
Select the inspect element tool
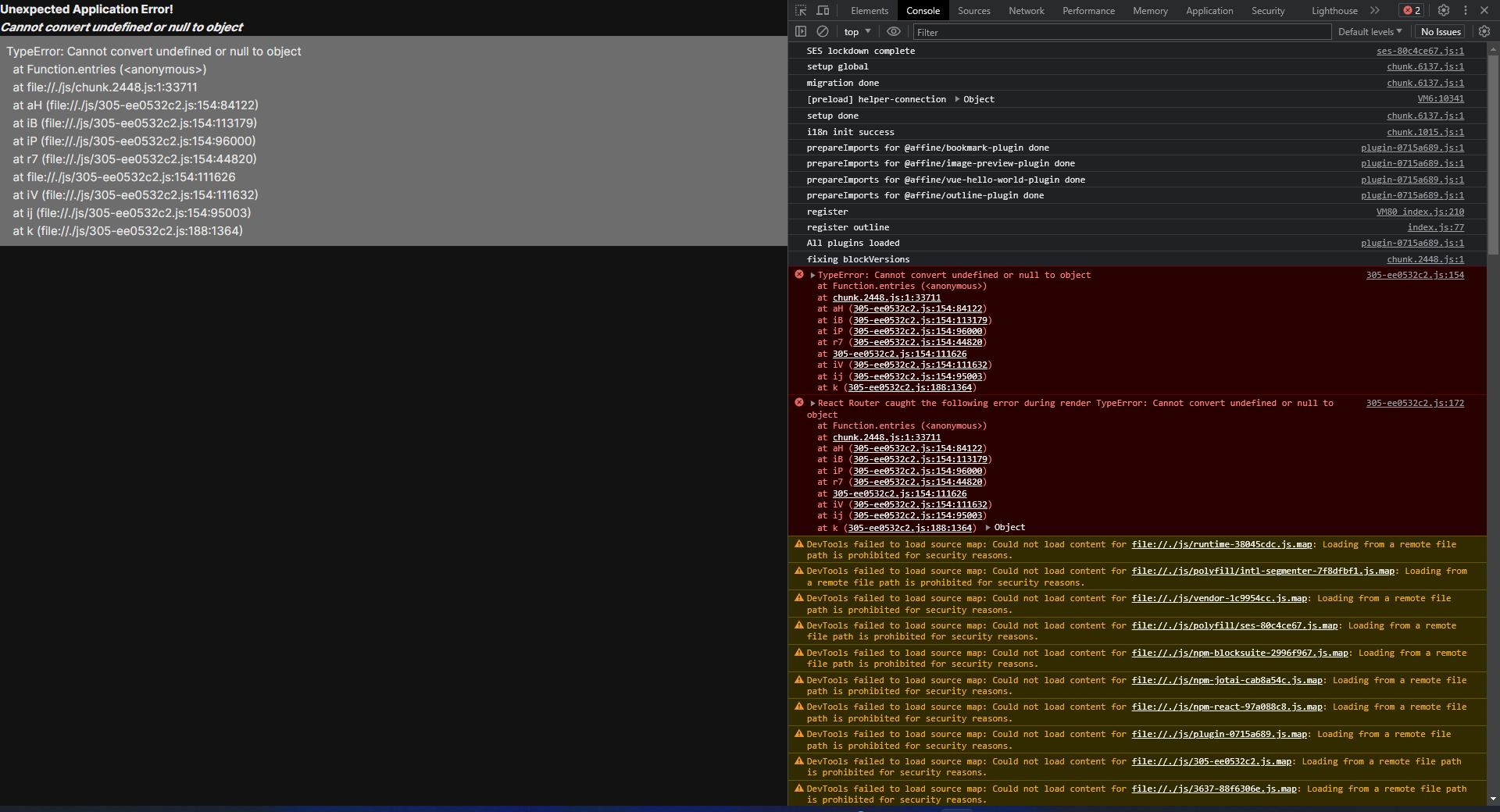[x=800, y=10]
